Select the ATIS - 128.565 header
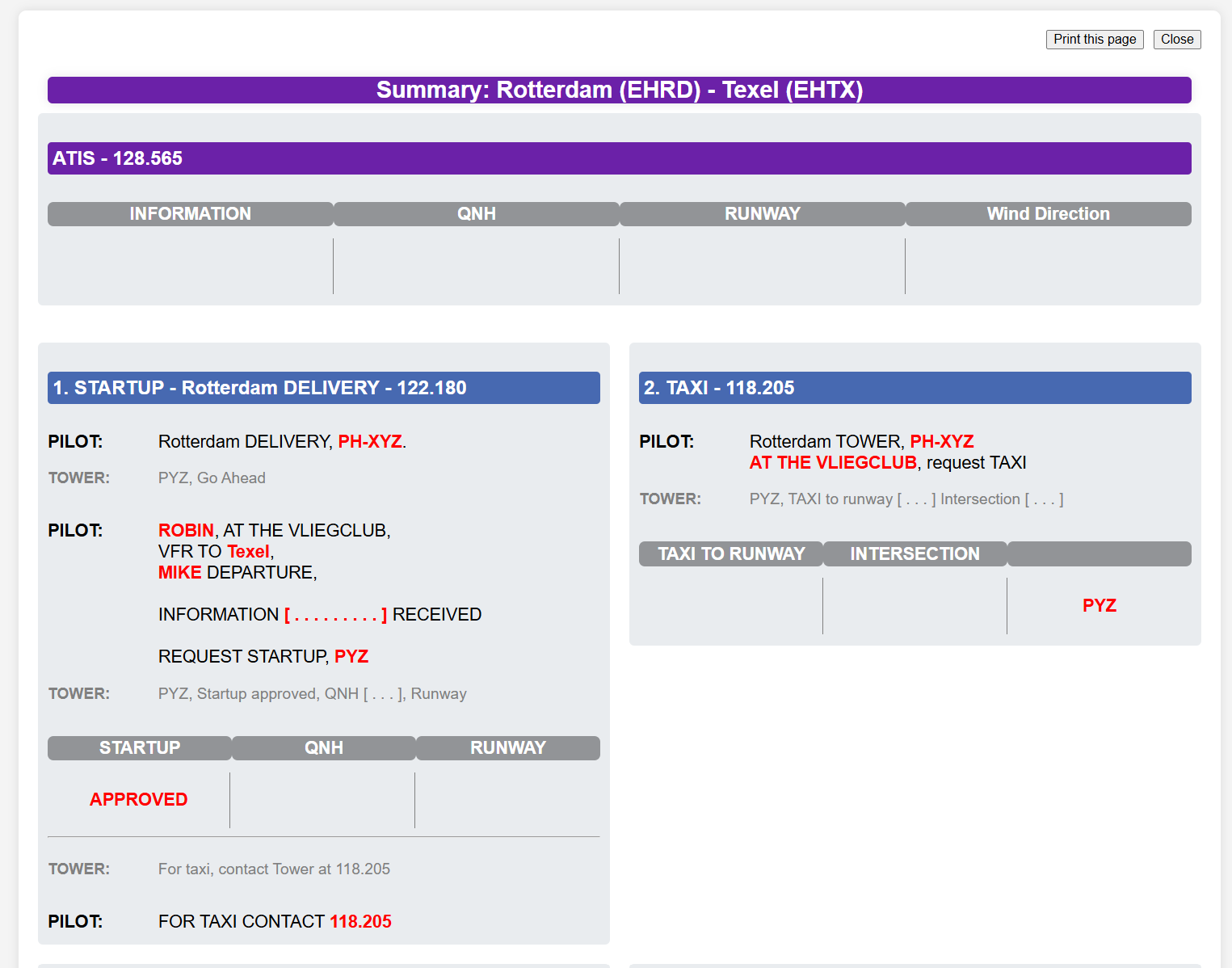 click(x=619, y=158)
